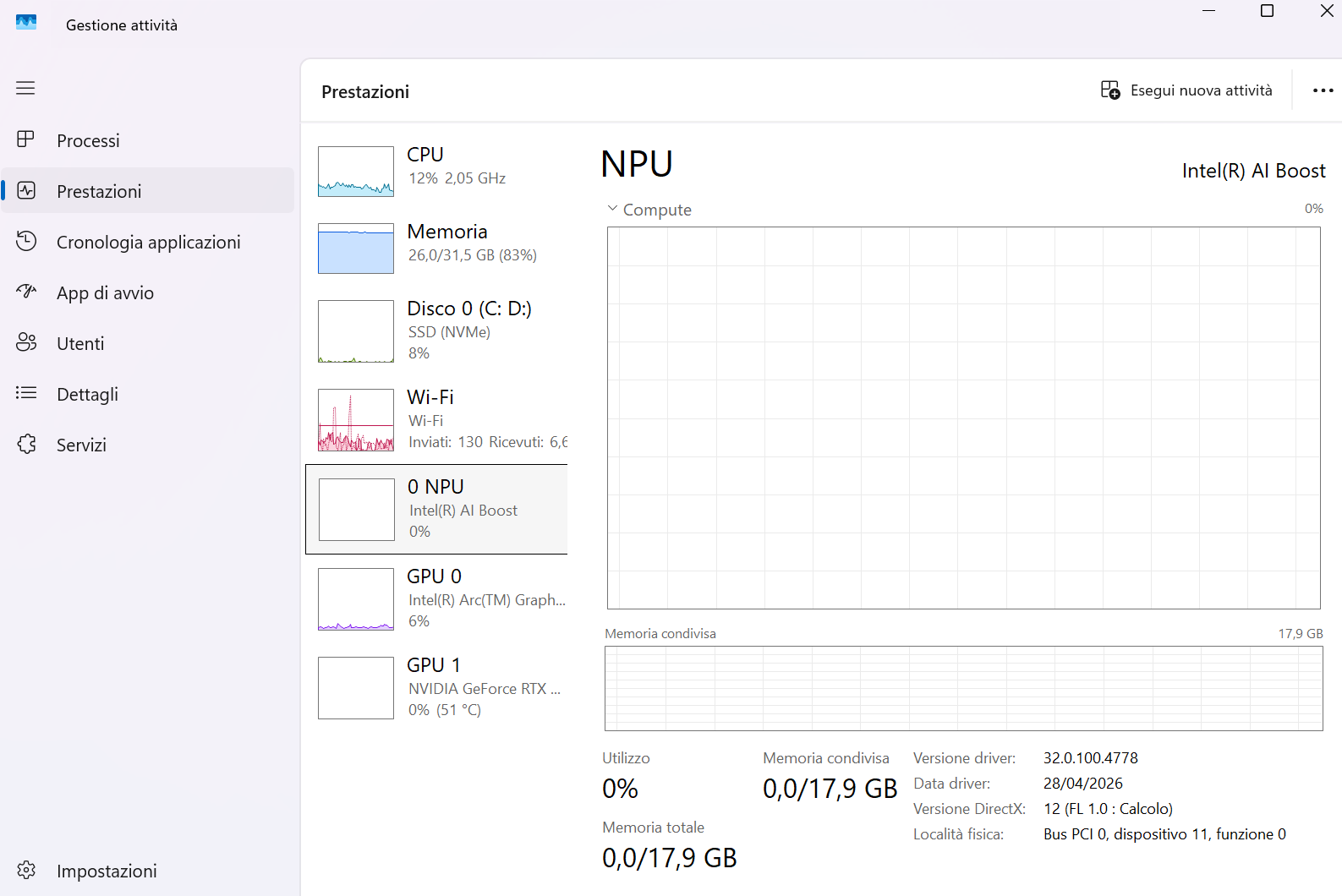1342x896 pixels.
Task: Open Impostazioni settings
Action: tap(148, 871)
